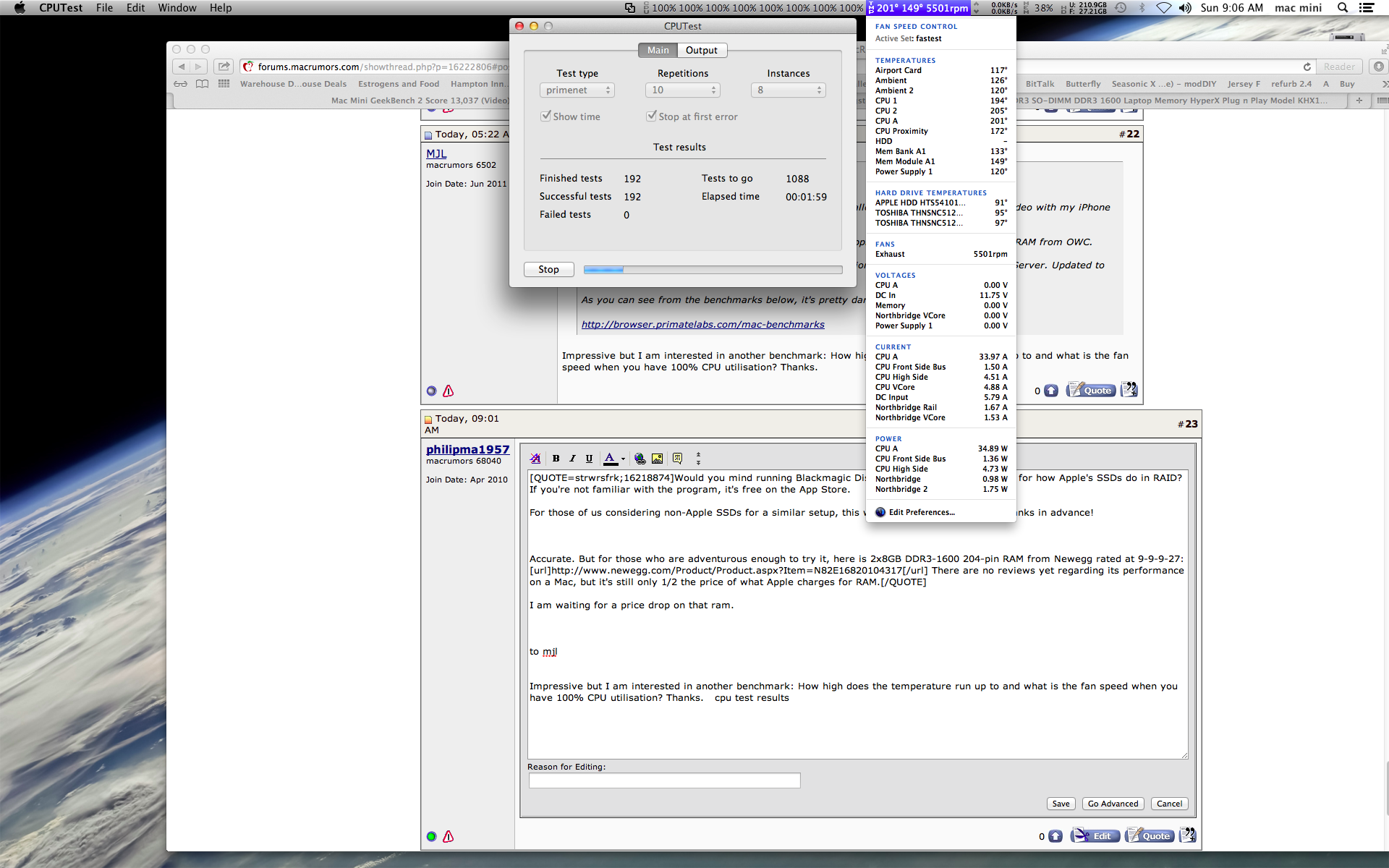Click Quote button on post #22

point(1091,390)
